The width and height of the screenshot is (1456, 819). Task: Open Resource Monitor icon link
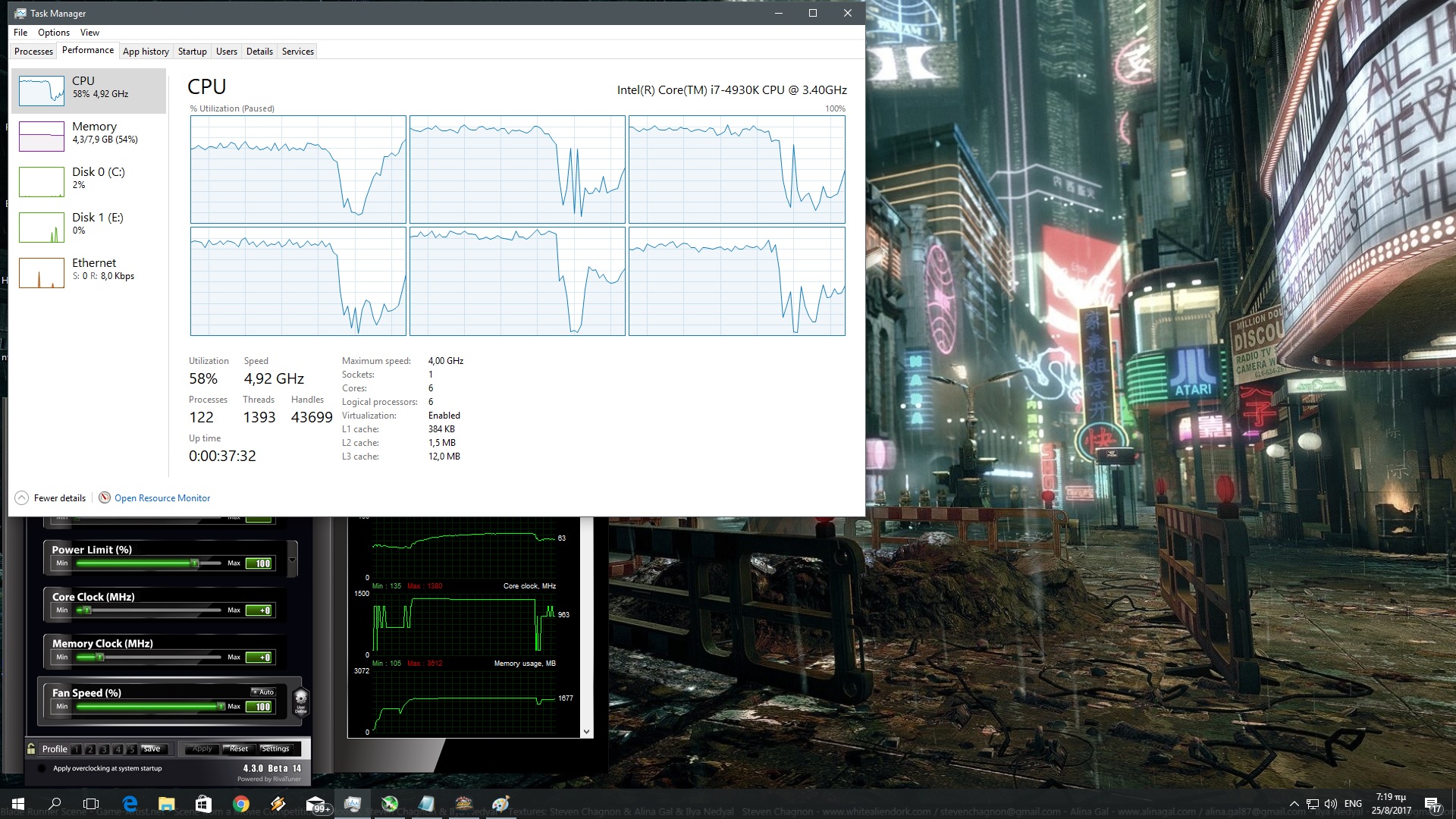(x=105, y=498)
